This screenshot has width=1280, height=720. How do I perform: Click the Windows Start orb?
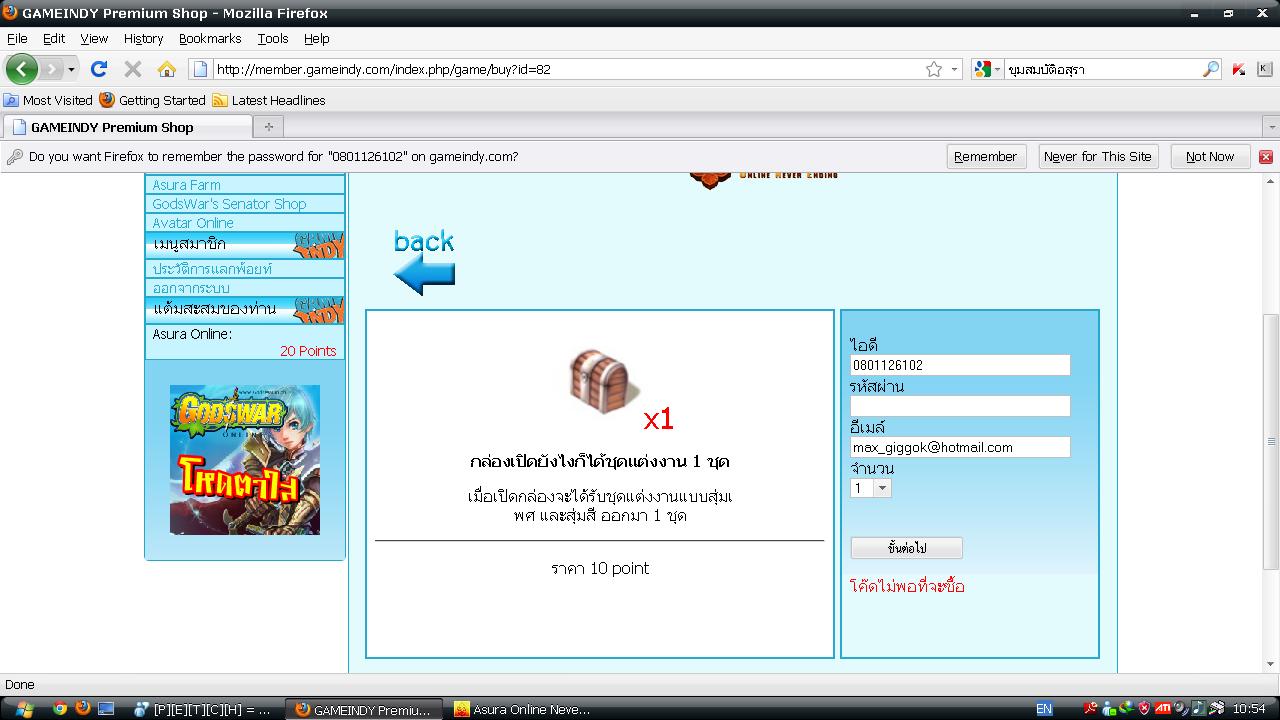click(x=24, y=709)
